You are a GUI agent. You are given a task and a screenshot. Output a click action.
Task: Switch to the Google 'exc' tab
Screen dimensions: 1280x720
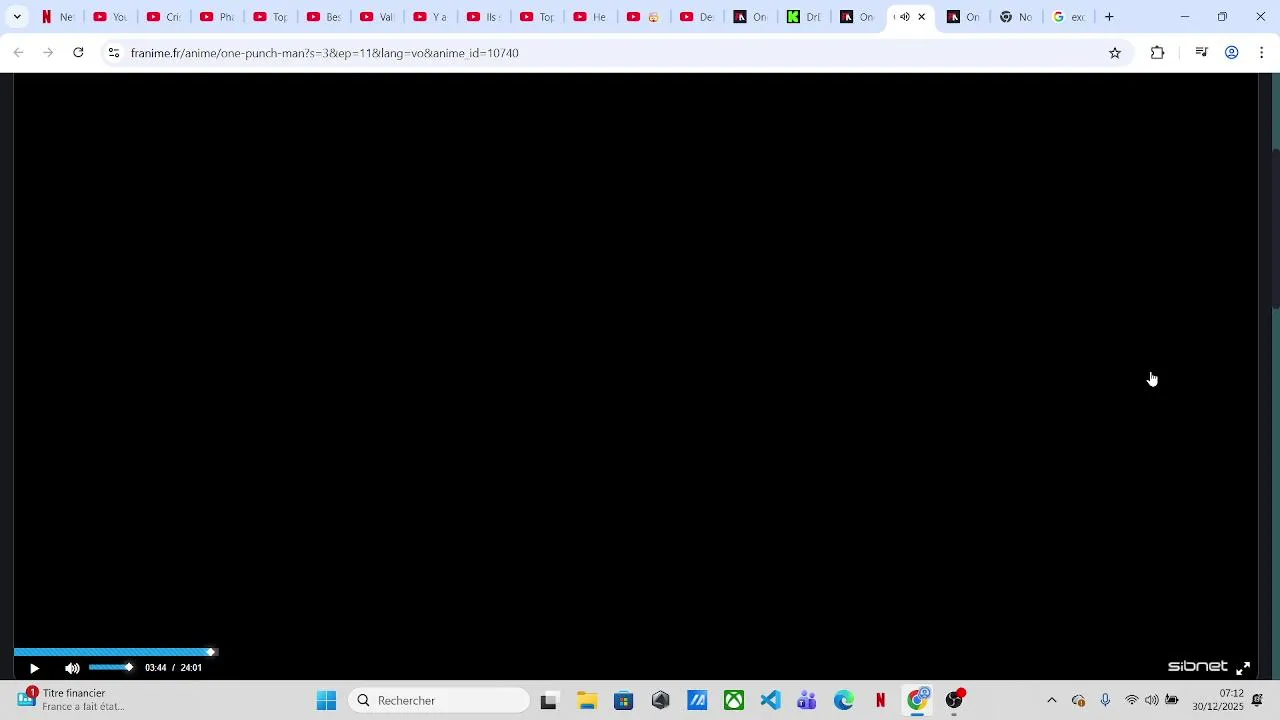[x=1069, y=17]
